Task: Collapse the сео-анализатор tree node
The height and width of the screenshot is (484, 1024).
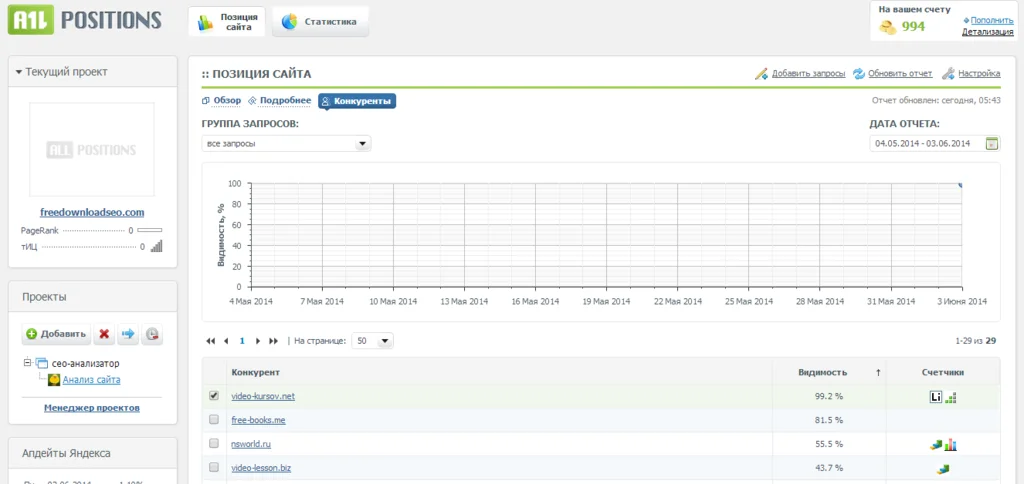Action: 27,363
